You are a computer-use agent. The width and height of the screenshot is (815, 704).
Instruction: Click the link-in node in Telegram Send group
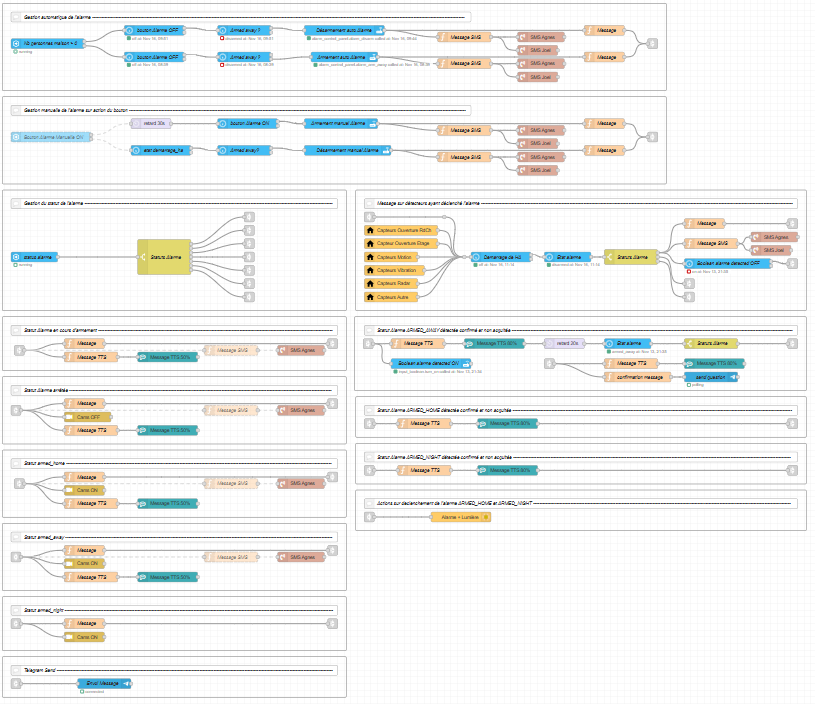click(x=16, y=684)
